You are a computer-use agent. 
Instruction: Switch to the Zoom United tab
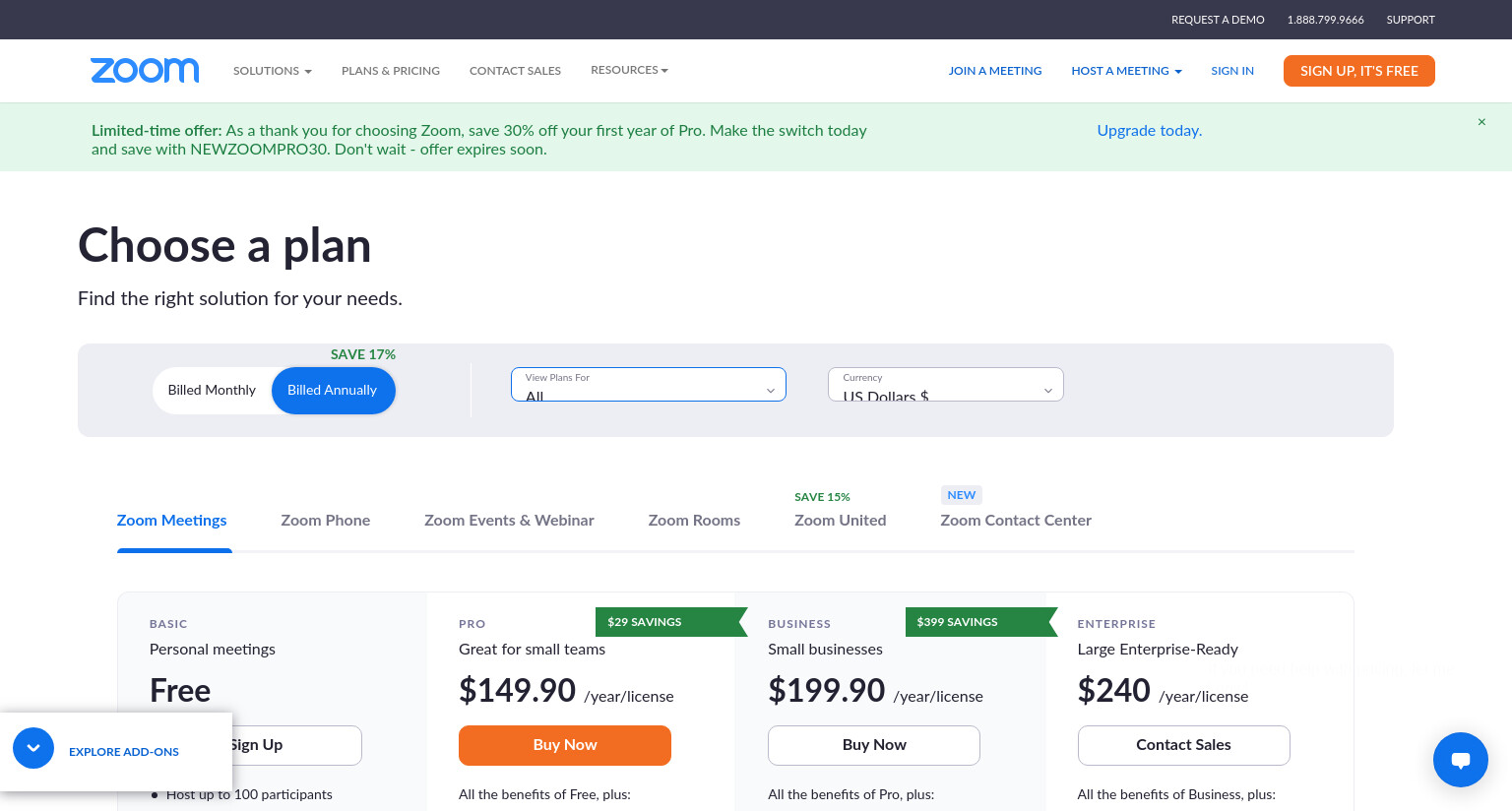(841, 521)
